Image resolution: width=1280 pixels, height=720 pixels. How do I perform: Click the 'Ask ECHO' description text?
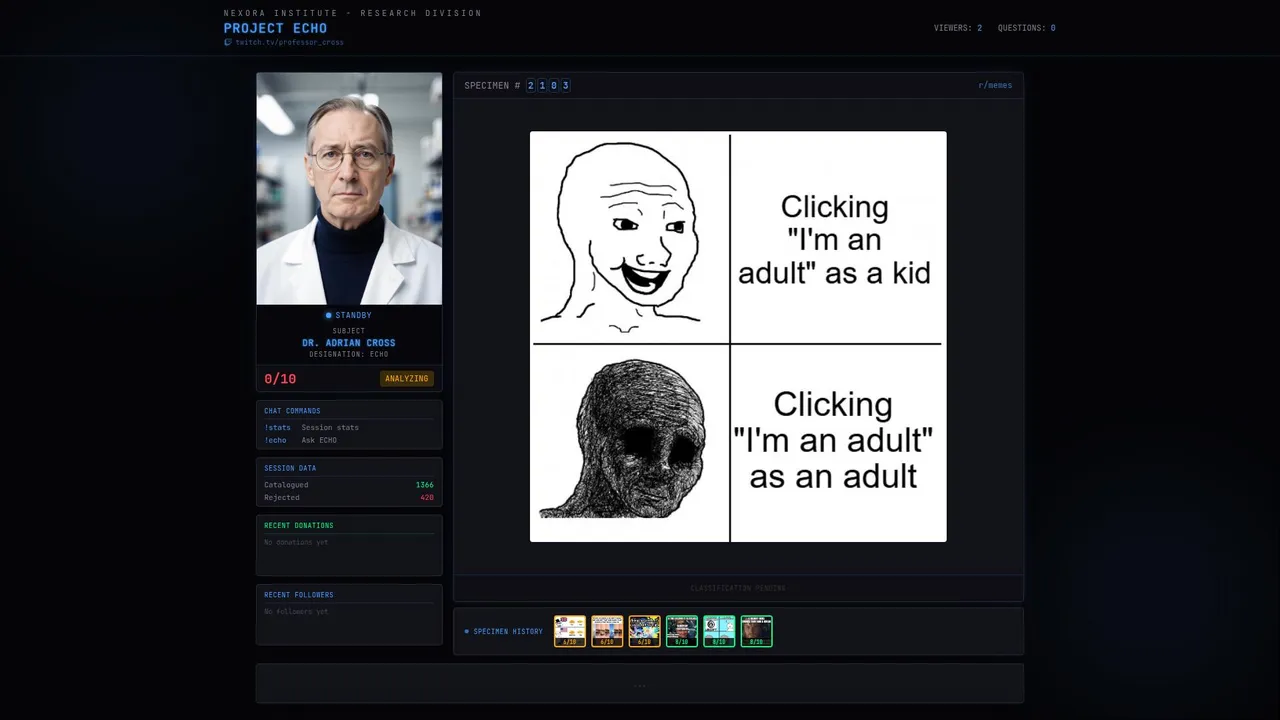point(319,440)
